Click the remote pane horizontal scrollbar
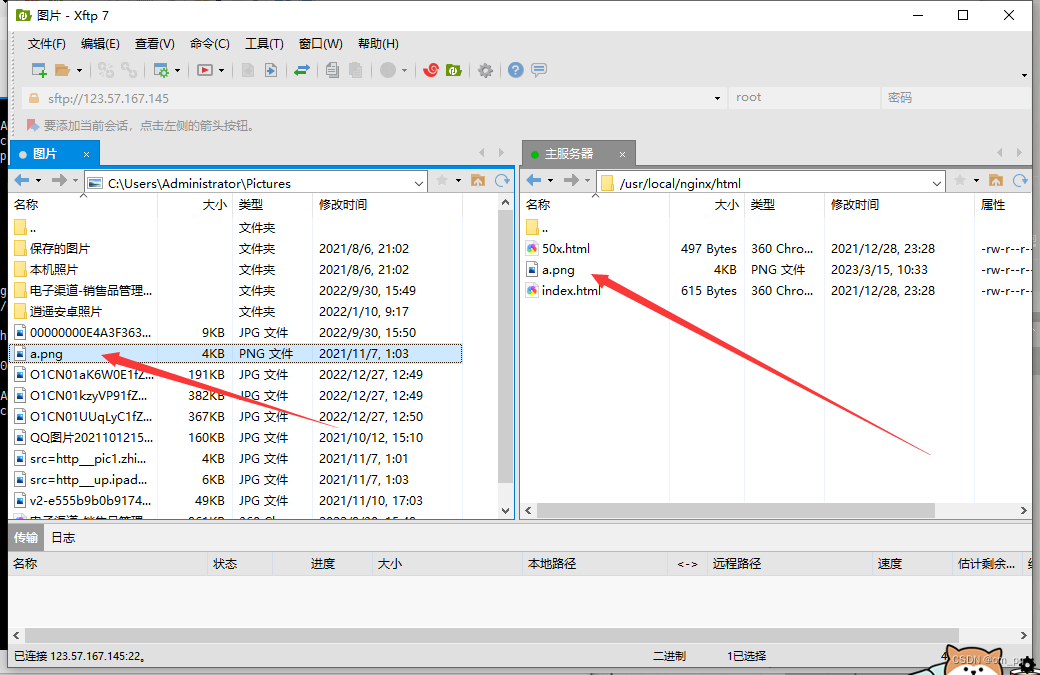1040x675 pixels. tap(736, 511)
